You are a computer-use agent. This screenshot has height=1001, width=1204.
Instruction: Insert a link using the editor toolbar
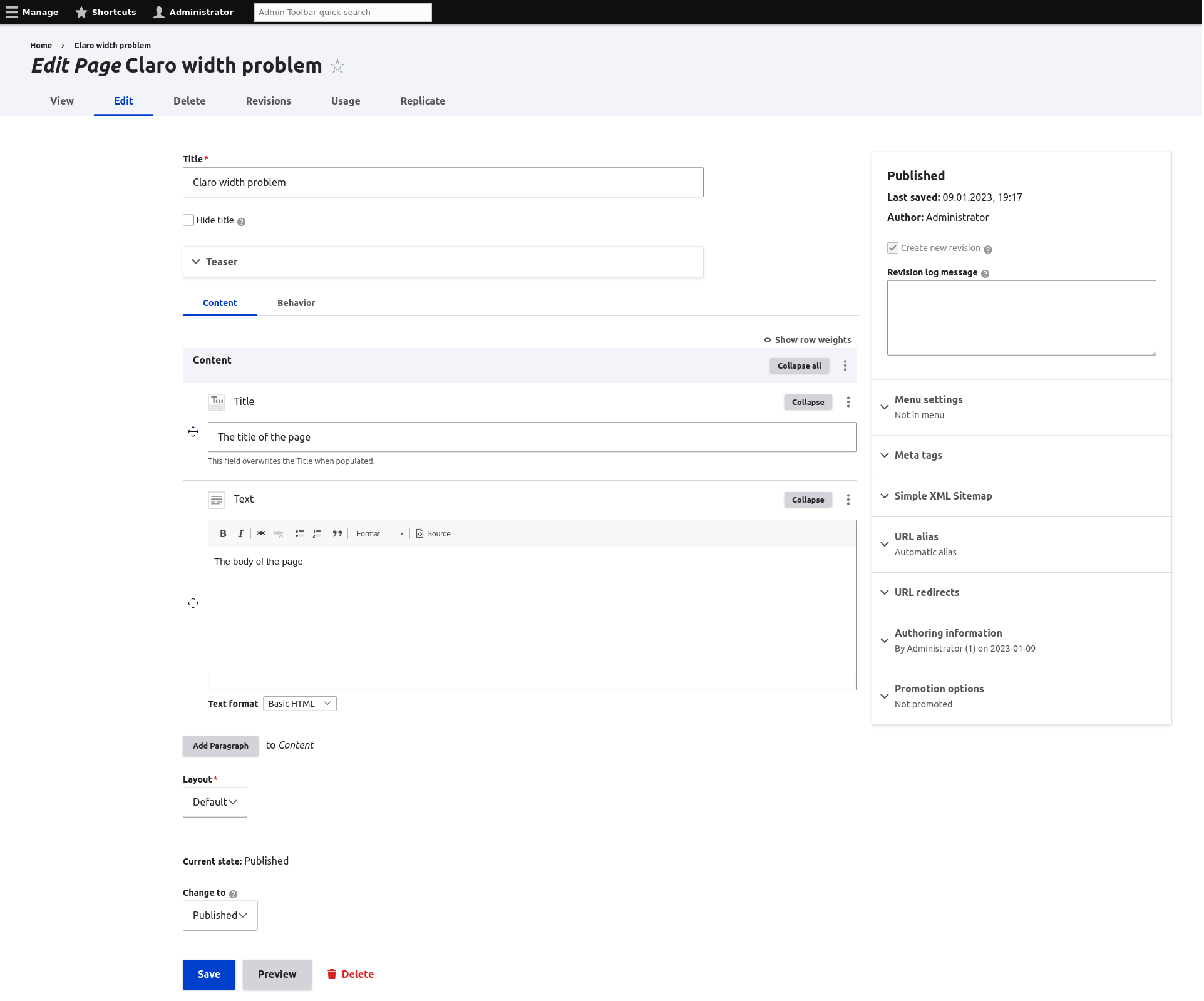point(261,533)
